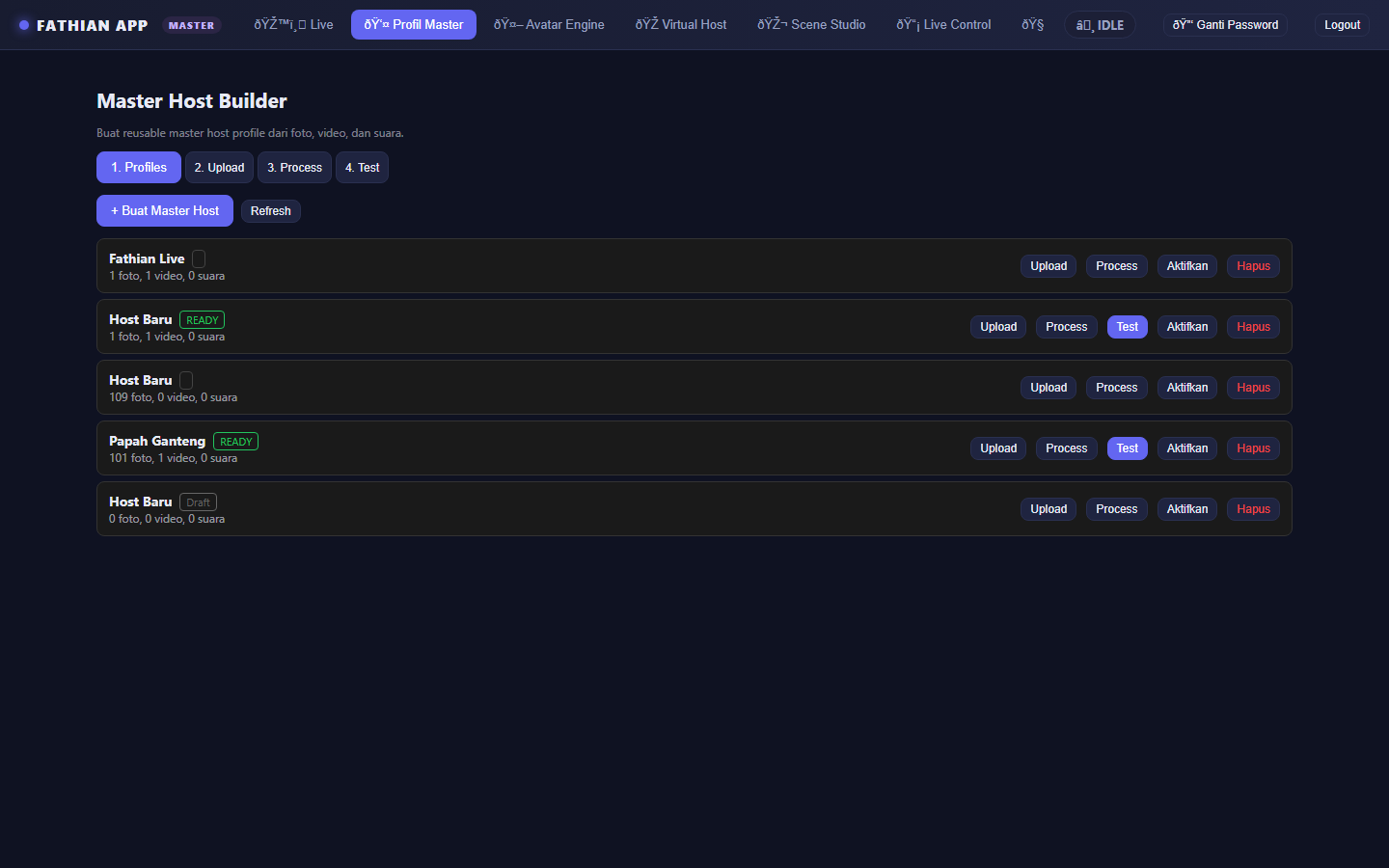Image resolution: width=1389 pixels, height=868 pixels.
Task: Process the READY Host Baru profile
Action: (1067, 327)
